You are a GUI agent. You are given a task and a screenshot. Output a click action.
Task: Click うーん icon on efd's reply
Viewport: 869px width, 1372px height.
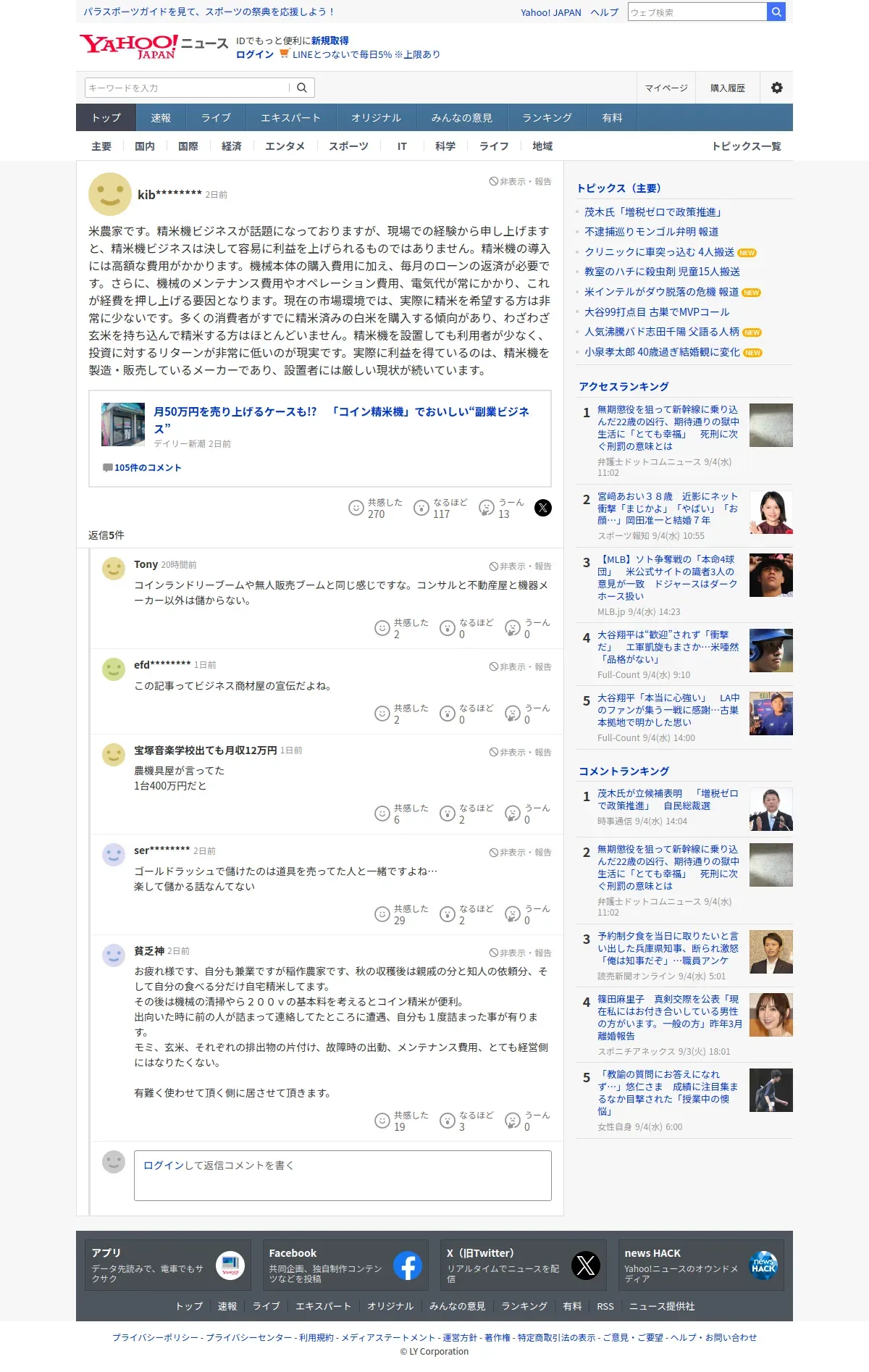pyautogui.click(x=513, y=714)
